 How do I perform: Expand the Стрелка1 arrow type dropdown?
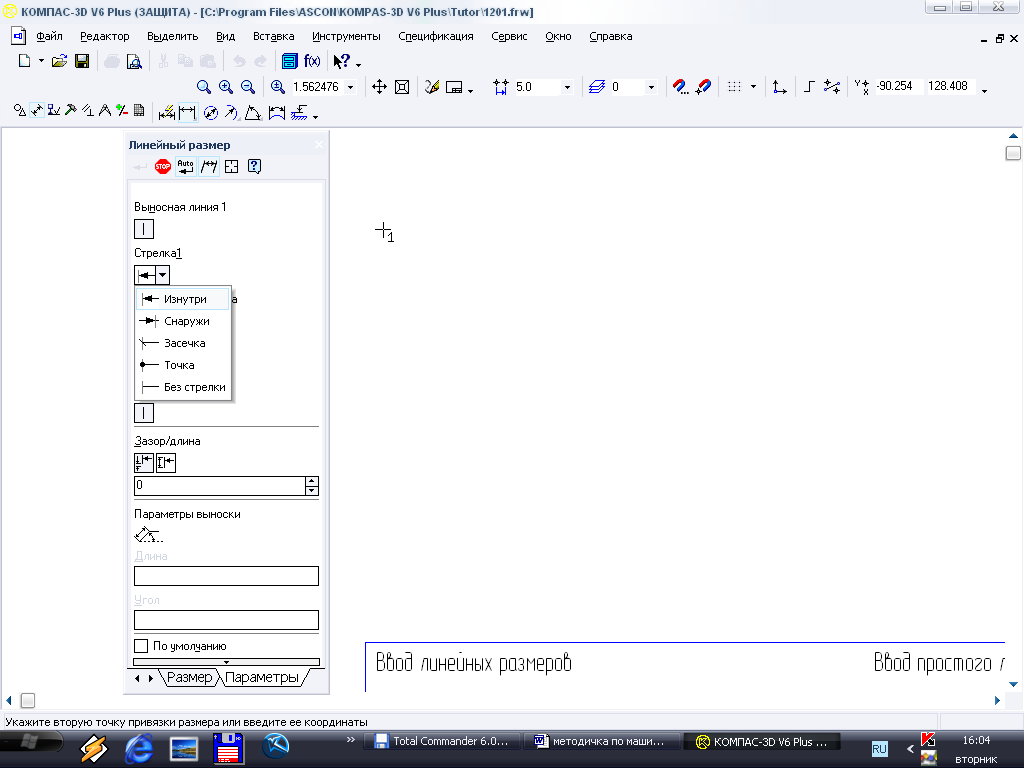163,275
